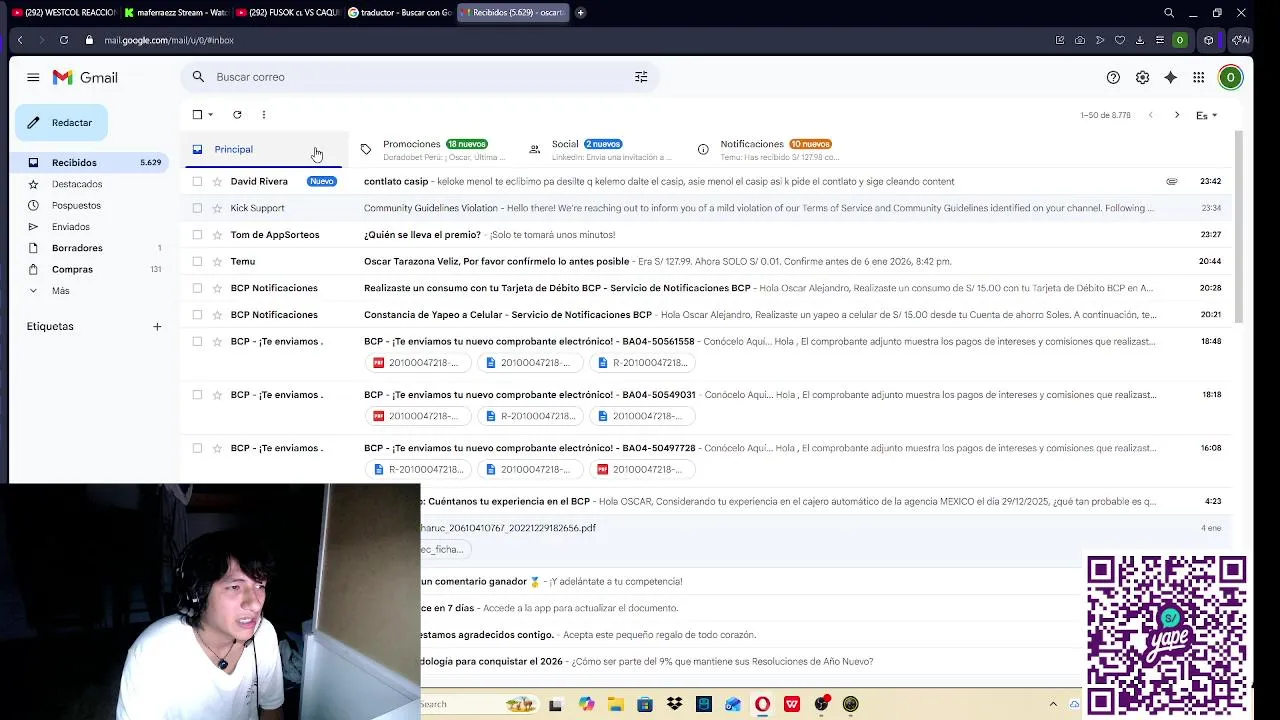The height and width of the screenshot is (720, 1280).
Task: Click the Redactar compose button
Action: tap(61, 123)
